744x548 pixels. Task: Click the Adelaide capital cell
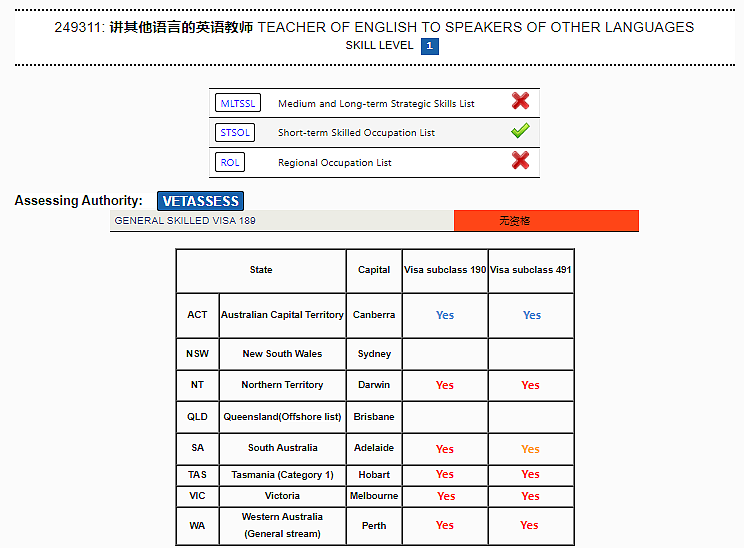374,448
